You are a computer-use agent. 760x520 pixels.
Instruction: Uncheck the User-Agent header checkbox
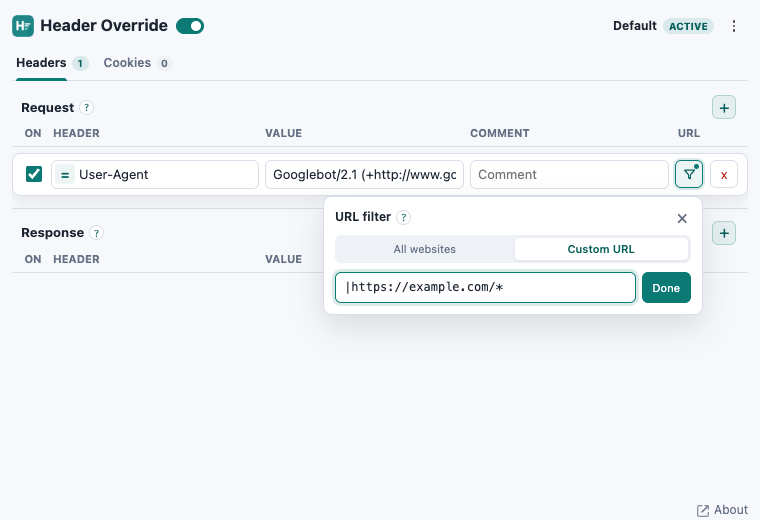click(x=34, y=174)
